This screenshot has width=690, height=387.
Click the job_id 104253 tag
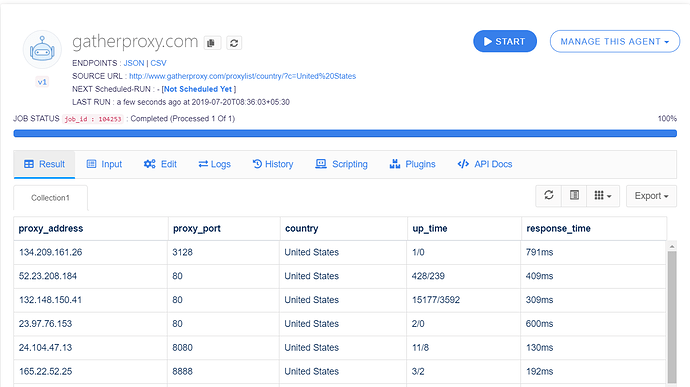[x=93, y=119]
